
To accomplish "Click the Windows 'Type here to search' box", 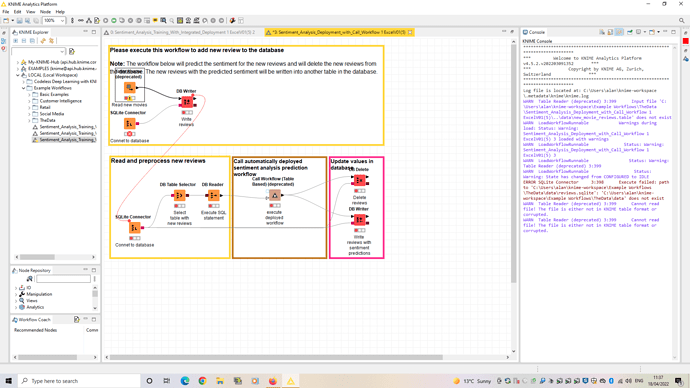I will click(79, 381).
